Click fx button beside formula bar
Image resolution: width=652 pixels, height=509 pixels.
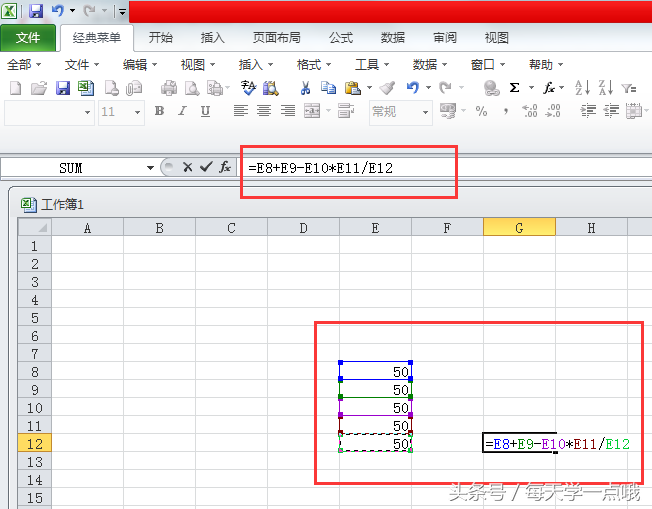point(225,167)
